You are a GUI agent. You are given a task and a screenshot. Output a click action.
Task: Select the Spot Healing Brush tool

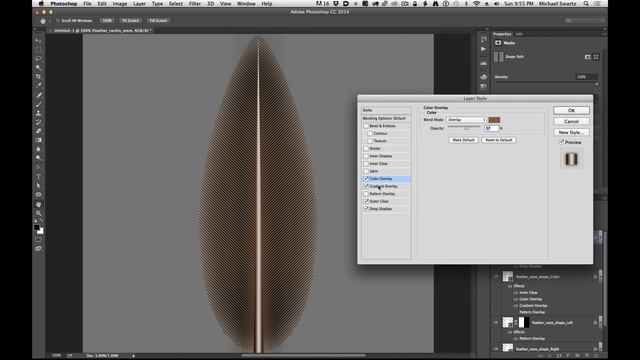tap(38, 95)
